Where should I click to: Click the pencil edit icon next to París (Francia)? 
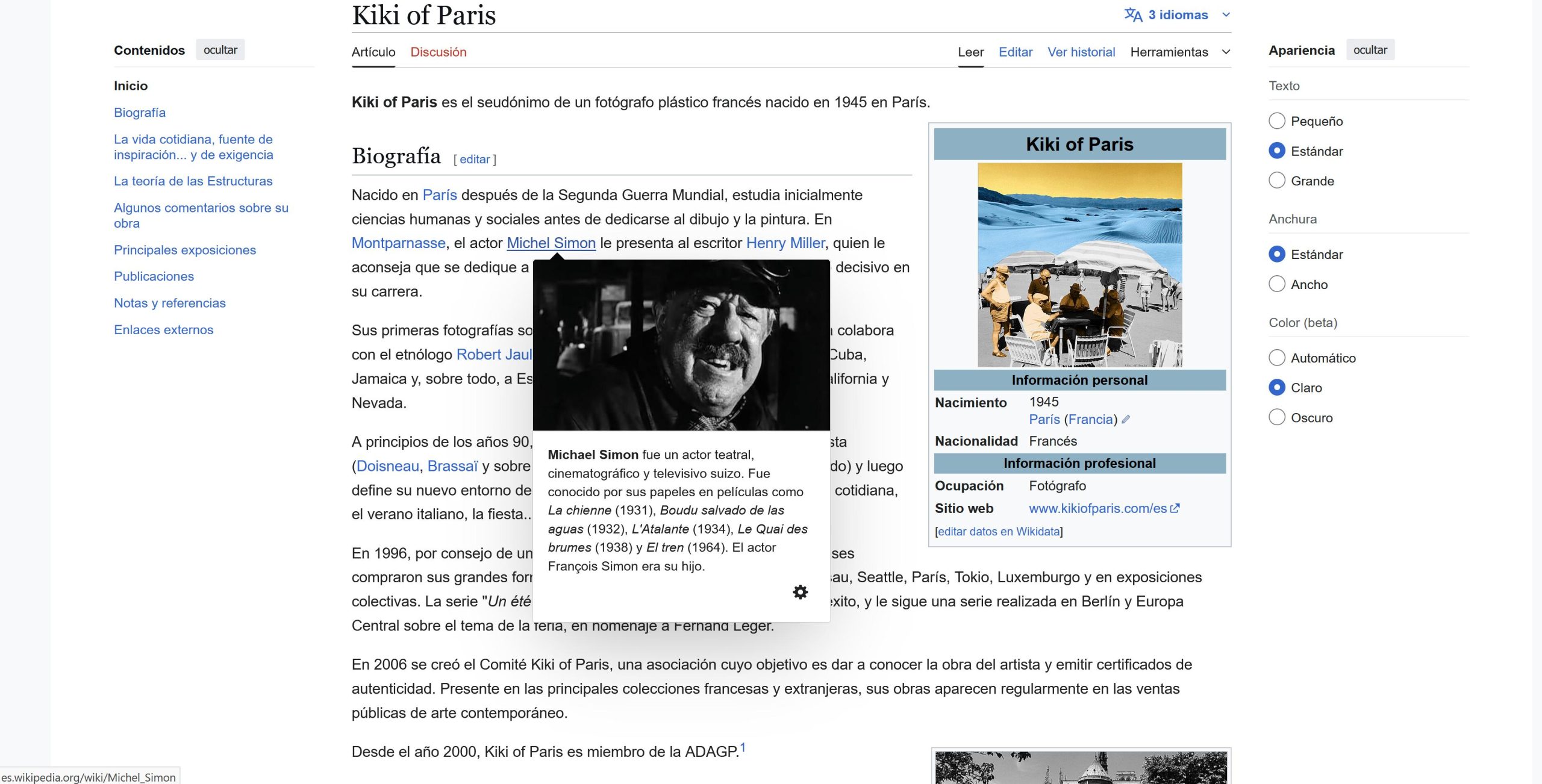pyautogui.click(x=1126, y=419)
